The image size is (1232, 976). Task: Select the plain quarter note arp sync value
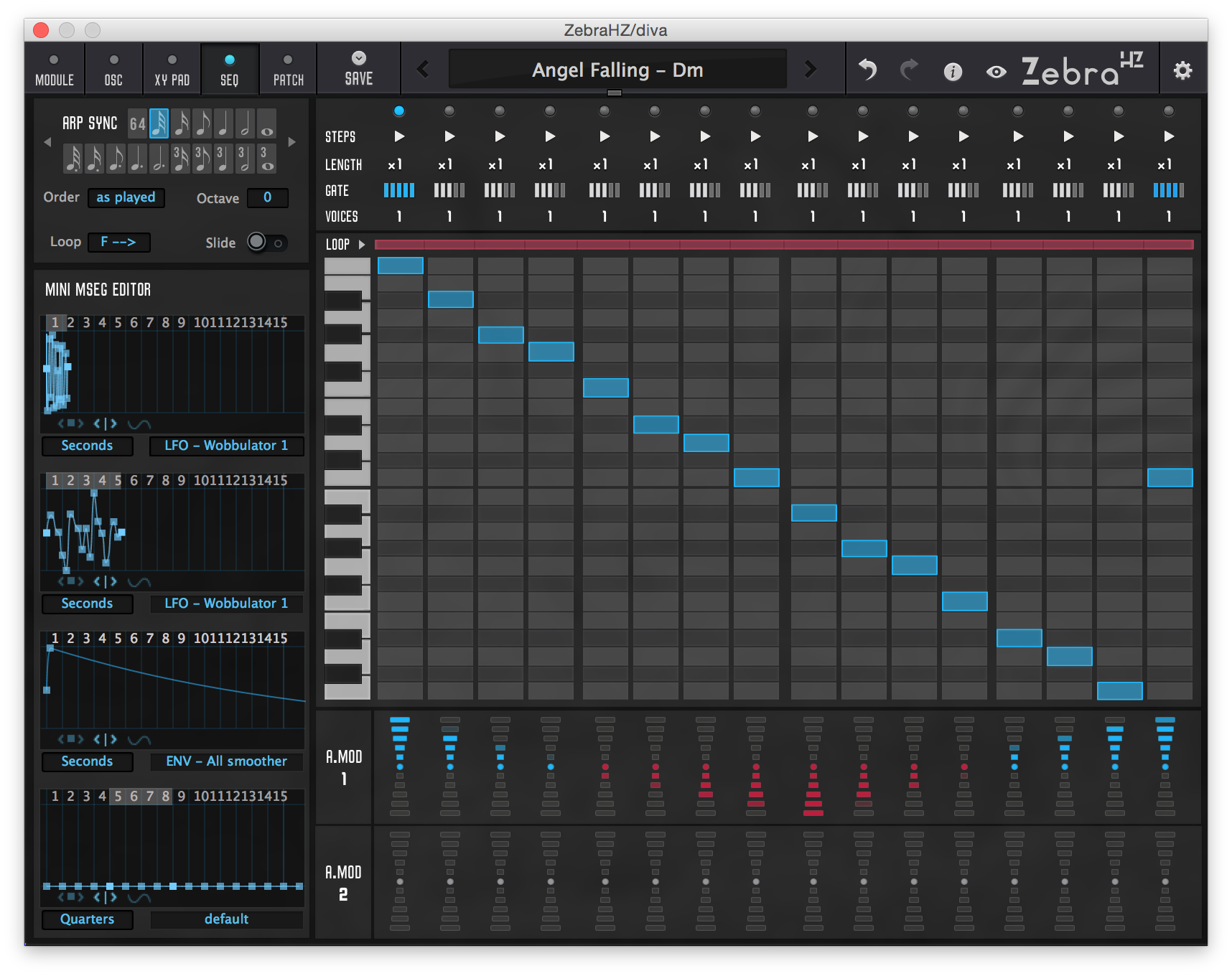click(x=224, y=123)
